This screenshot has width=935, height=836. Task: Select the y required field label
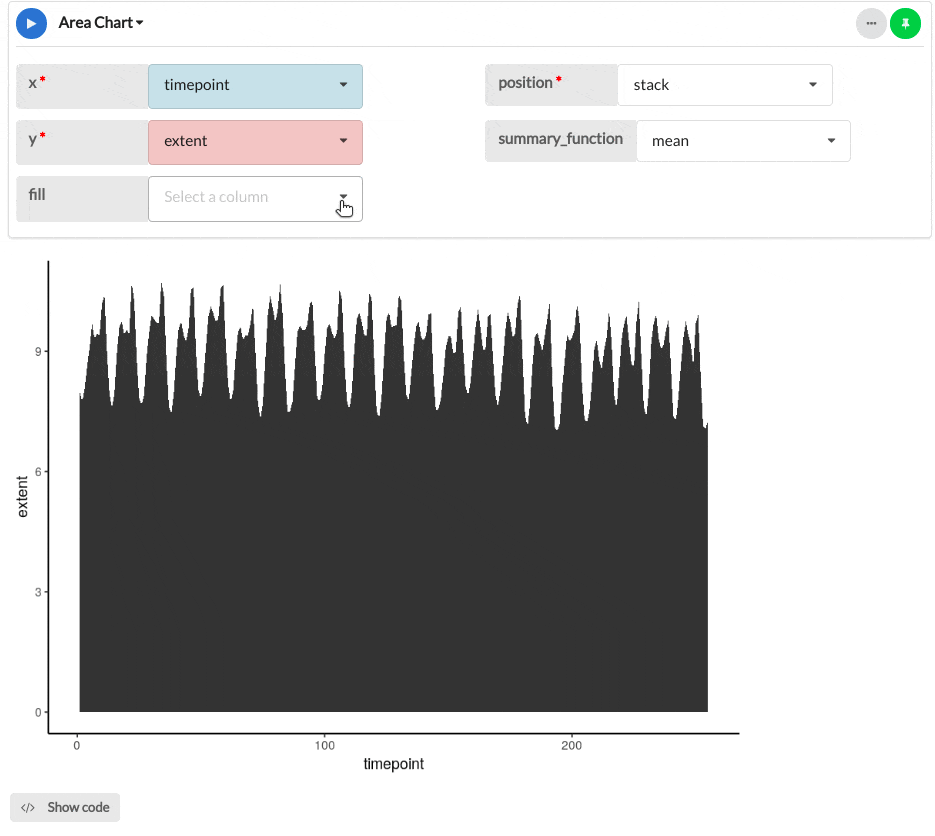pos(33,140)
